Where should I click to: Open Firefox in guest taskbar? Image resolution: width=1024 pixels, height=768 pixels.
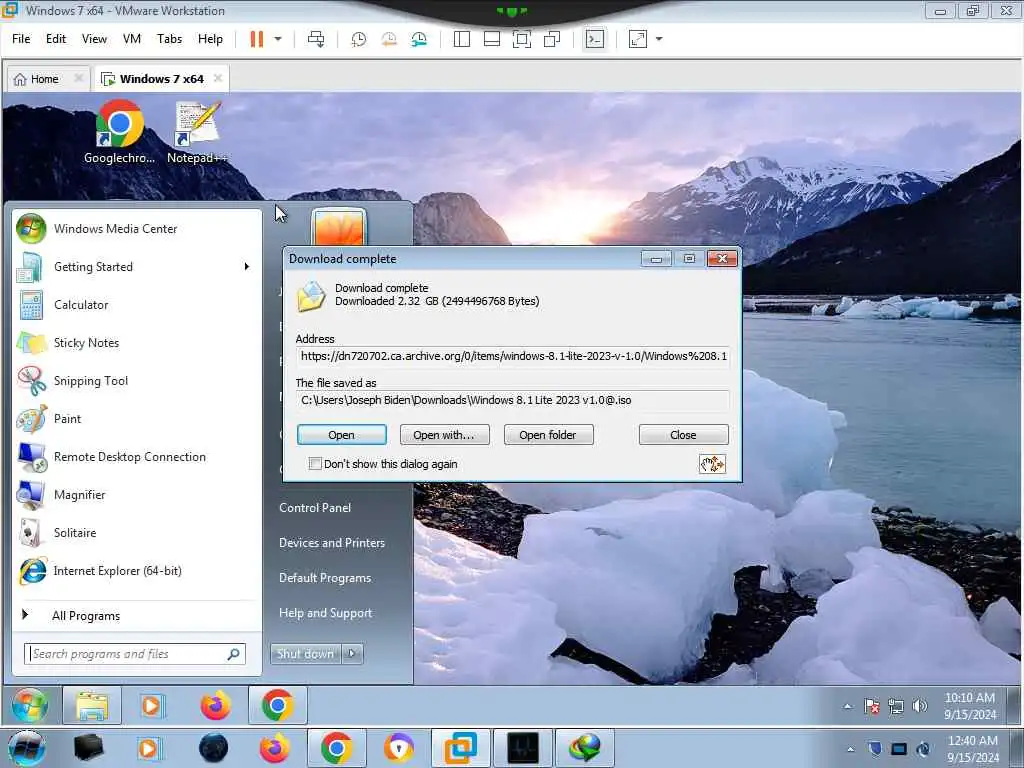click(216, 705)
